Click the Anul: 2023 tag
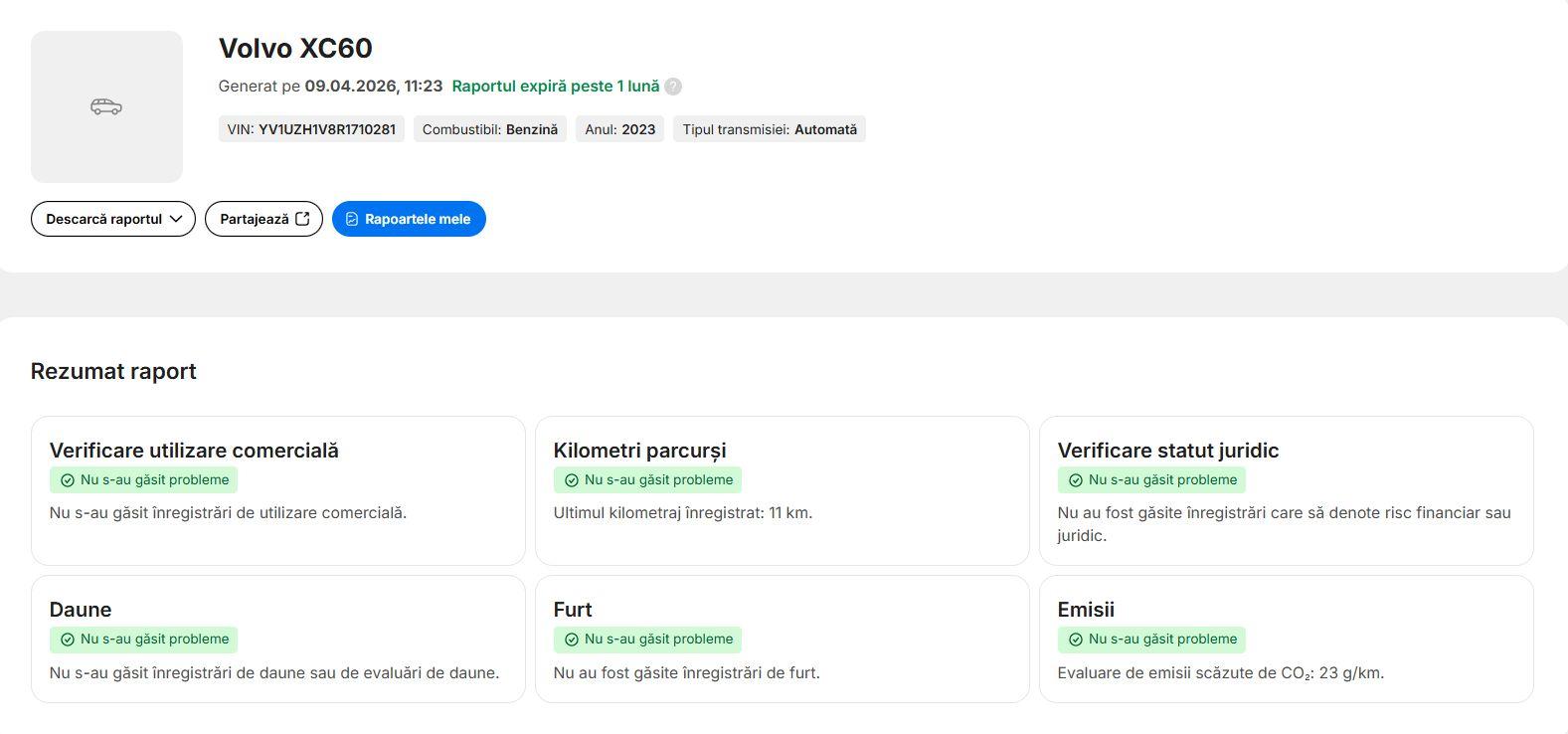The image size is (1568, 734). 619,129
